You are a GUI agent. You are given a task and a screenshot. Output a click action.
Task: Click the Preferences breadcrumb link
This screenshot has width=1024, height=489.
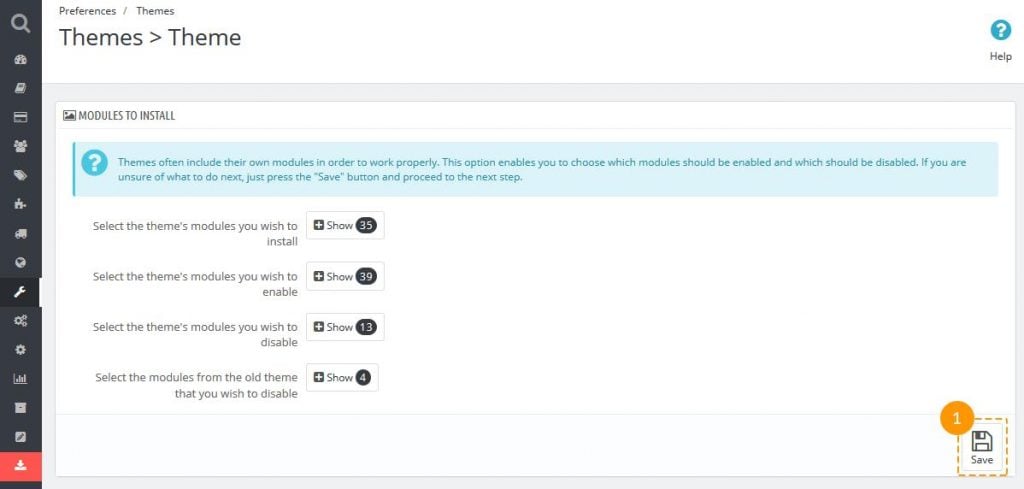point(86,11)
